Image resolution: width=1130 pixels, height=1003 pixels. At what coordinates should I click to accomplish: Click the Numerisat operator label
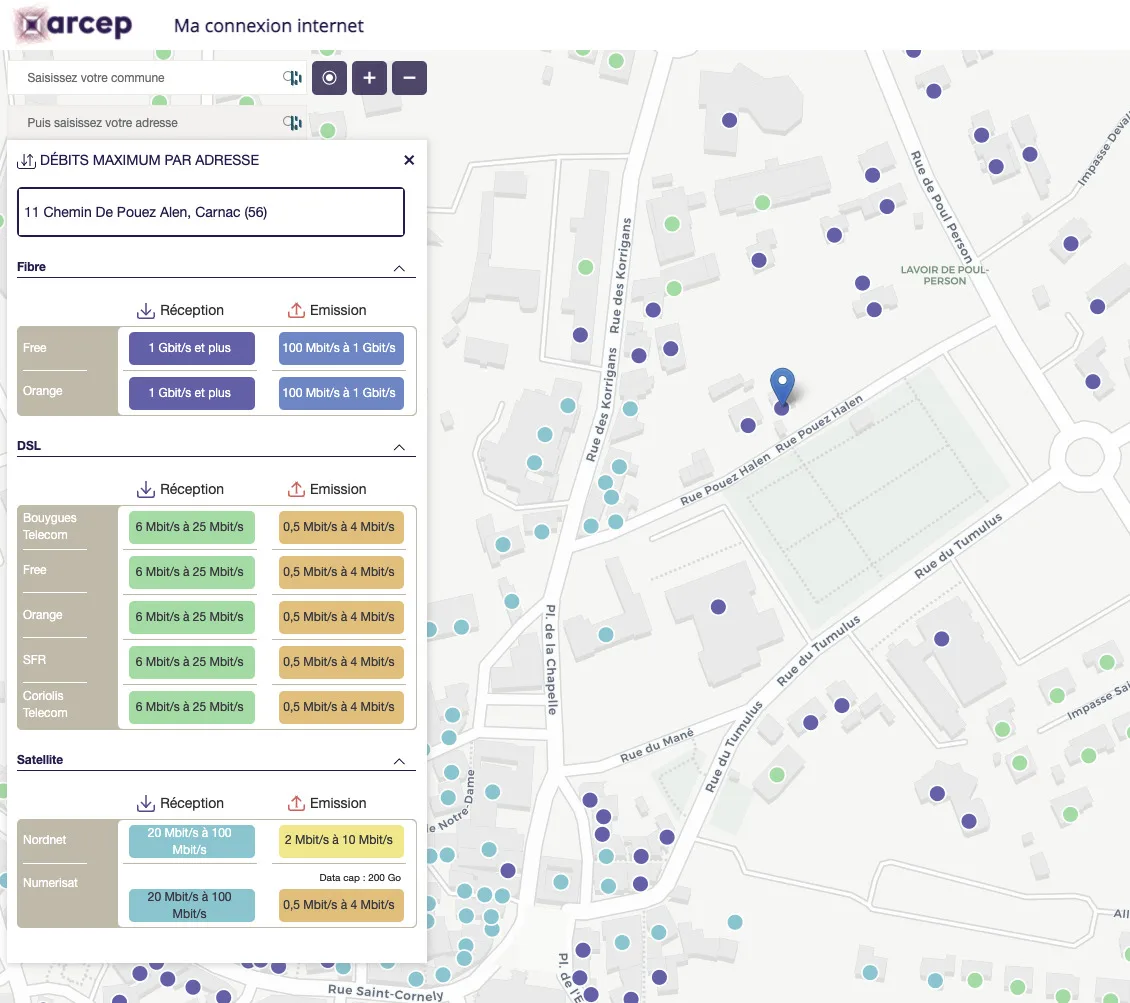[50, 883]
